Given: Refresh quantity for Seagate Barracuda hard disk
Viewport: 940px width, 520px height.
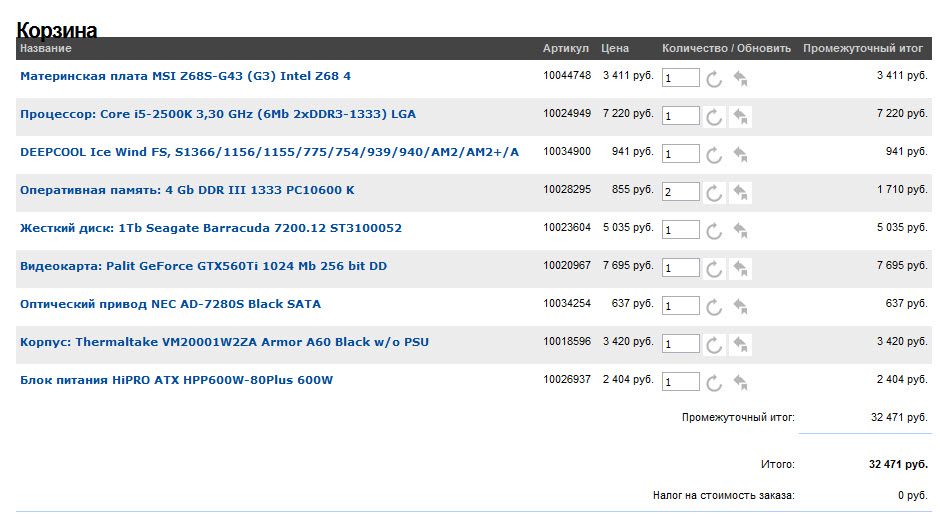Looking at the screenshot, I should [x=713, y=230].
